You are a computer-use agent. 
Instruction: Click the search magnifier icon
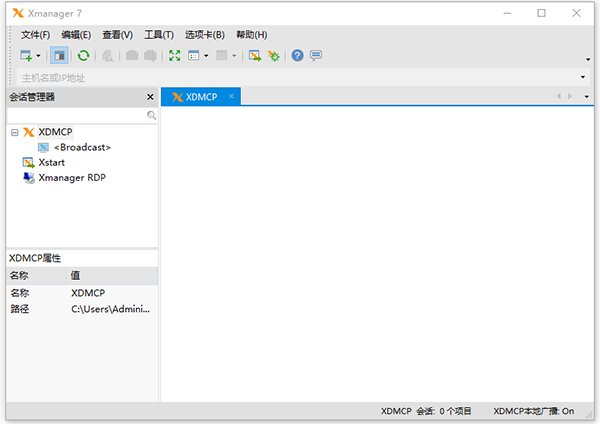(x=152, y=115)
